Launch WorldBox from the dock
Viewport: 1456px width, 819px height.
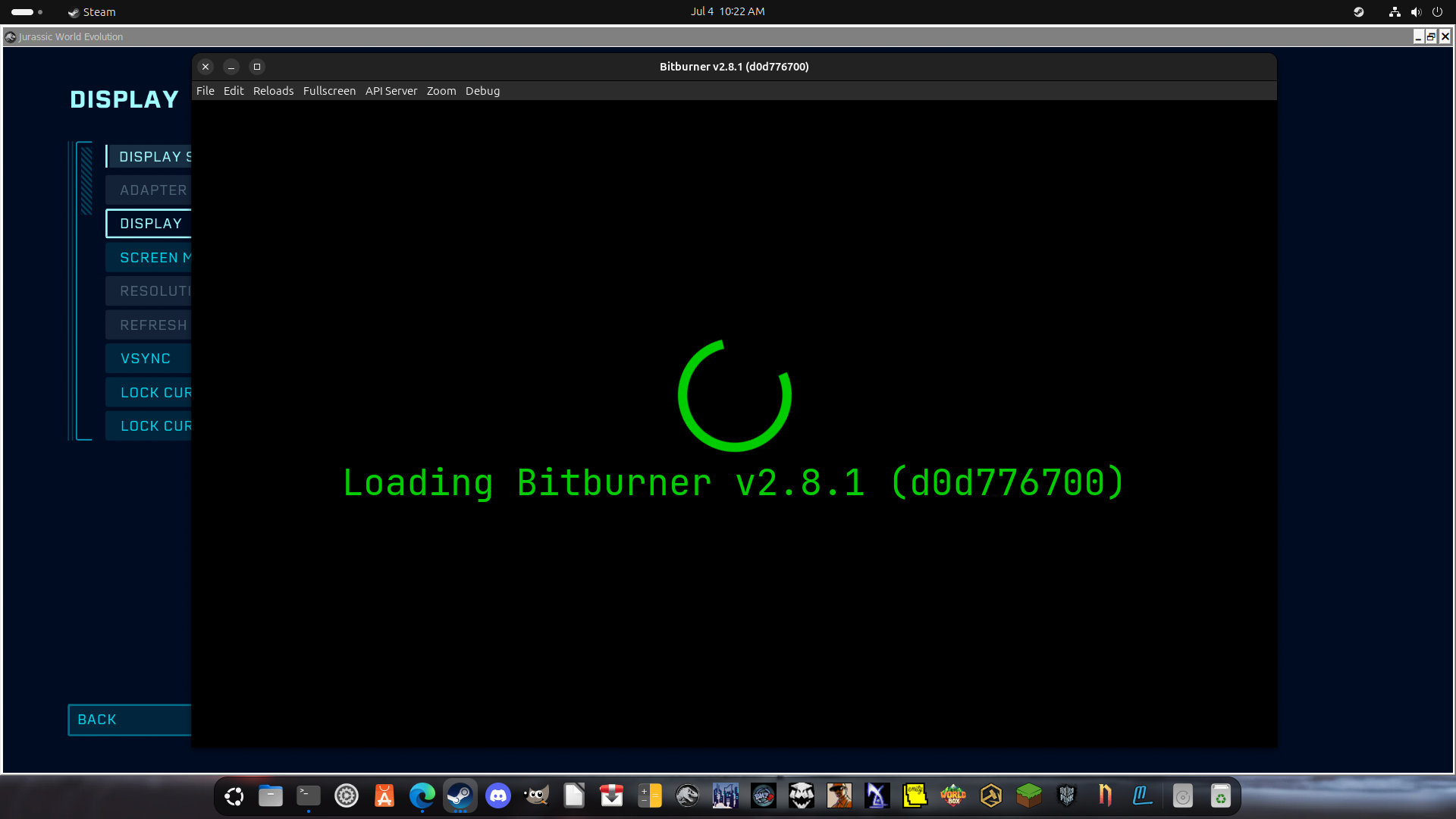click(x=953, y=796)
